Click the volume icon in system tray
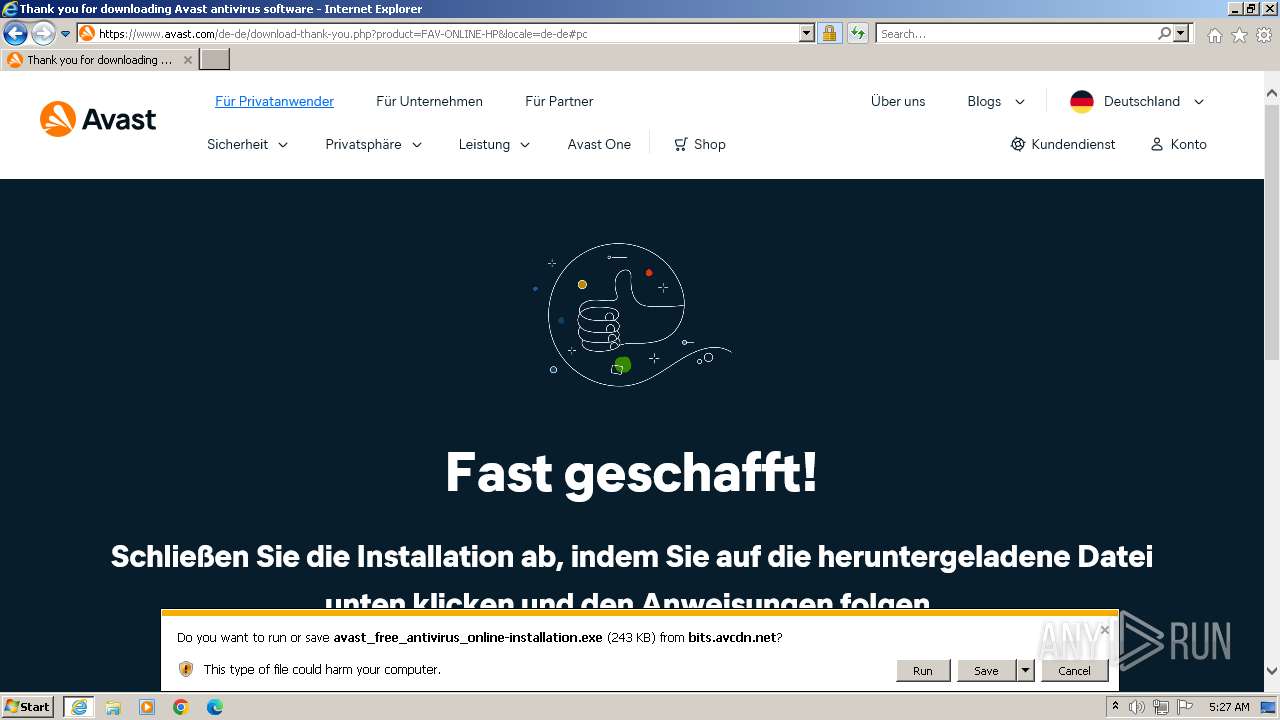1280x720 pixels. coord(1137,707)
